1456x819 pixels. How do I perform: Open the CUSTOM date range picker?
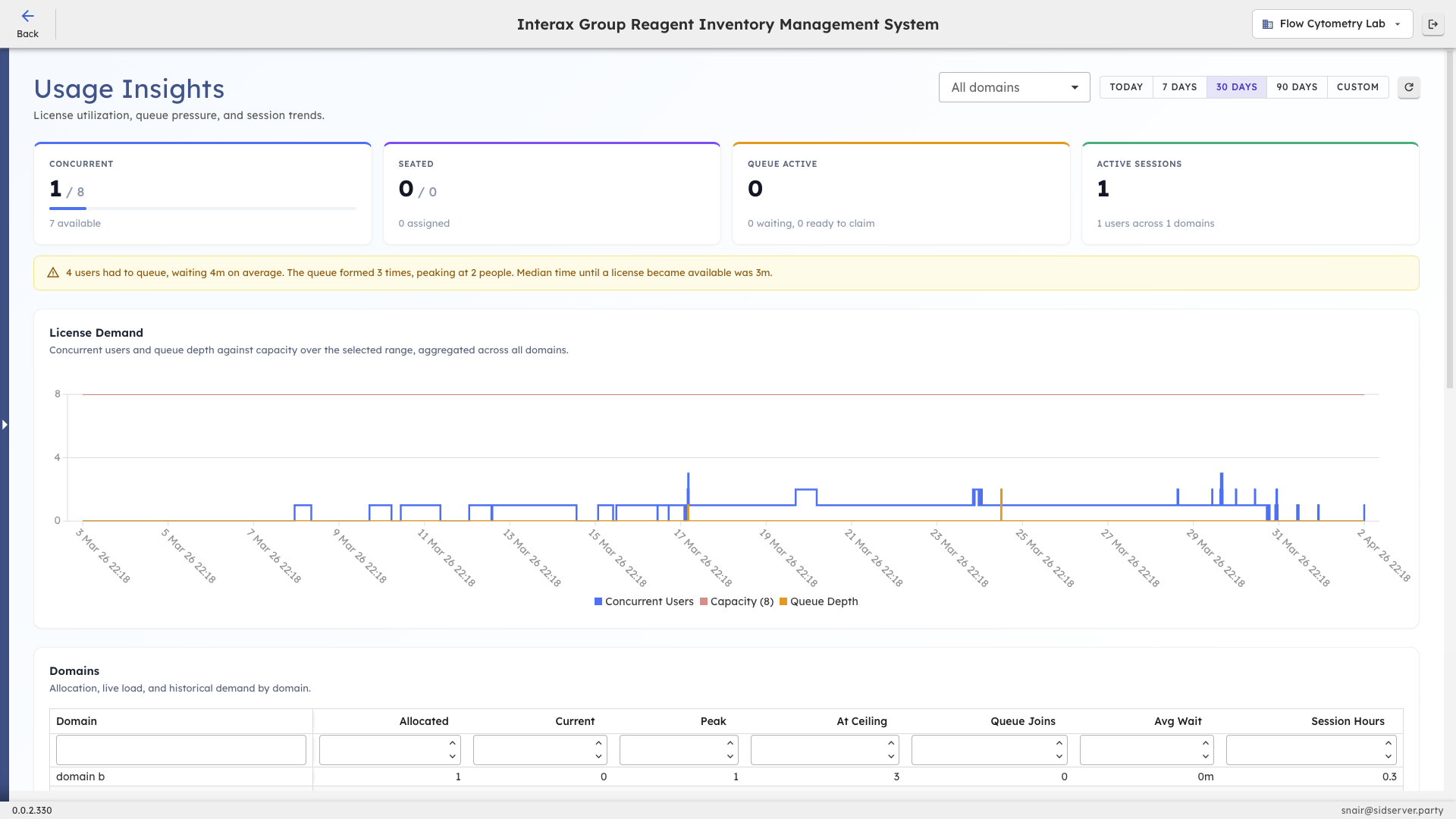1357,86
